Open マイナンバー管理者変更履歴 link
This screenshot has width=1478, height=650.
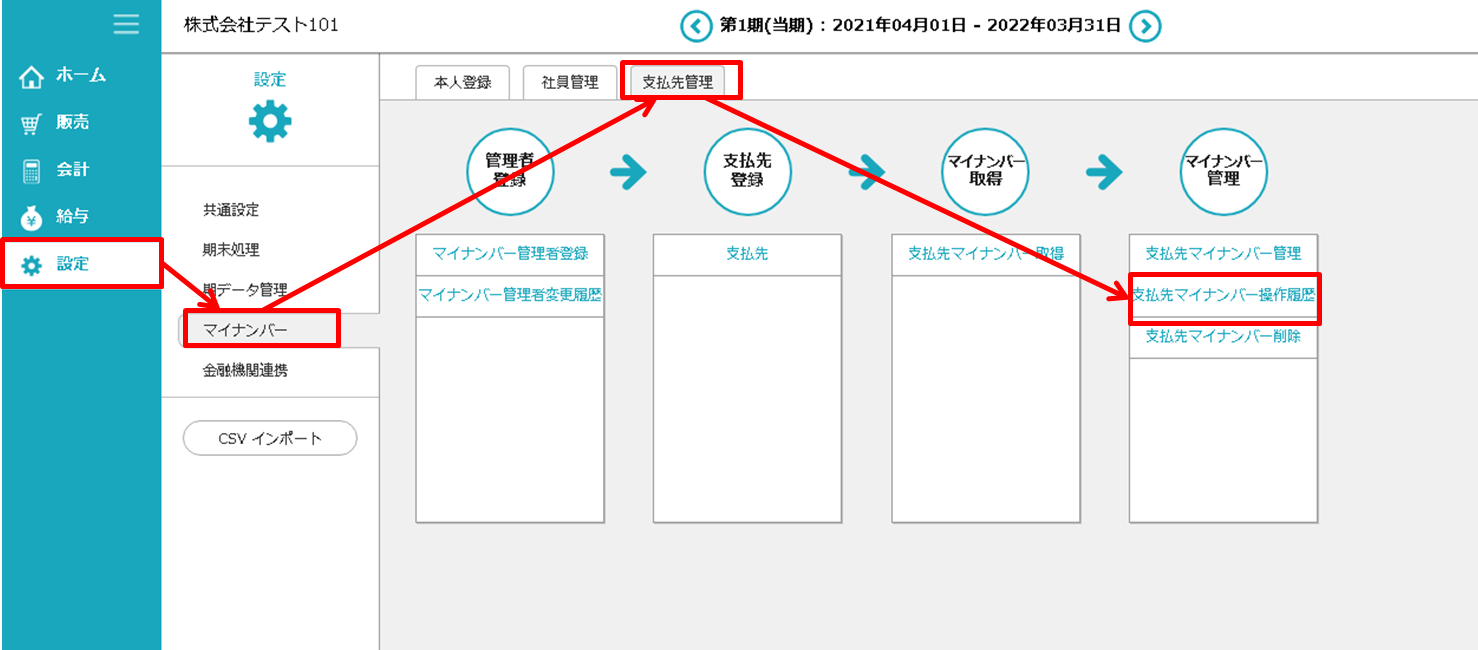[x=510, y=294]
